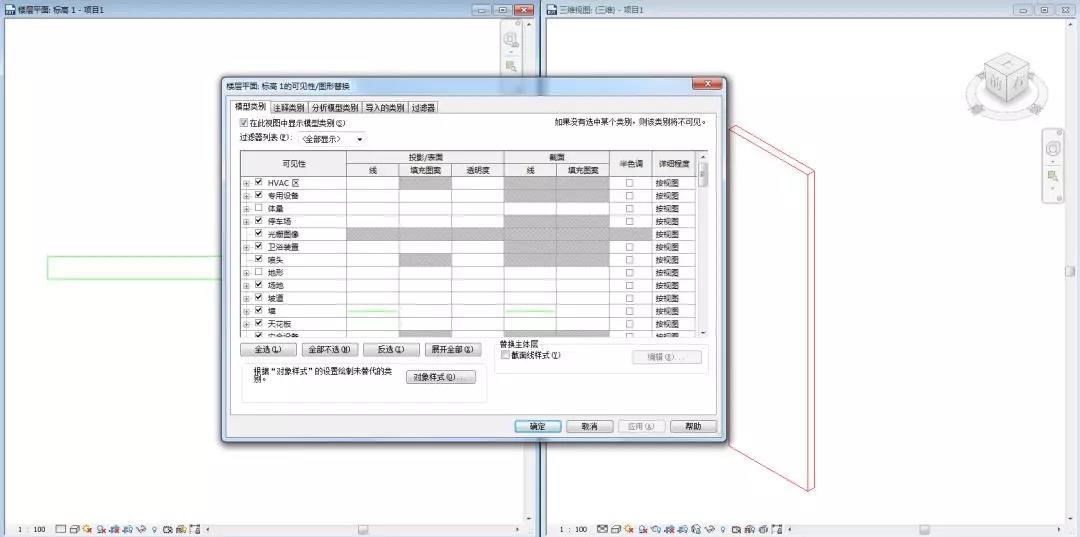Click the visual style icon in the left view bar
This screenshot has height=537, width=1080.
point(74,529)
